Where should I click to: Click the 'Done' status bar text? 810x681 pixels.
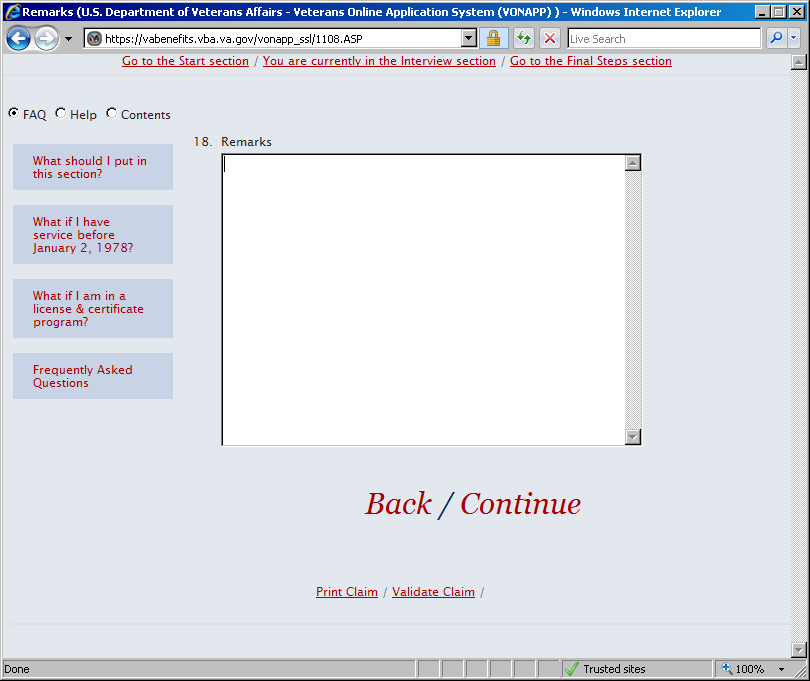(x=17, y=669)
